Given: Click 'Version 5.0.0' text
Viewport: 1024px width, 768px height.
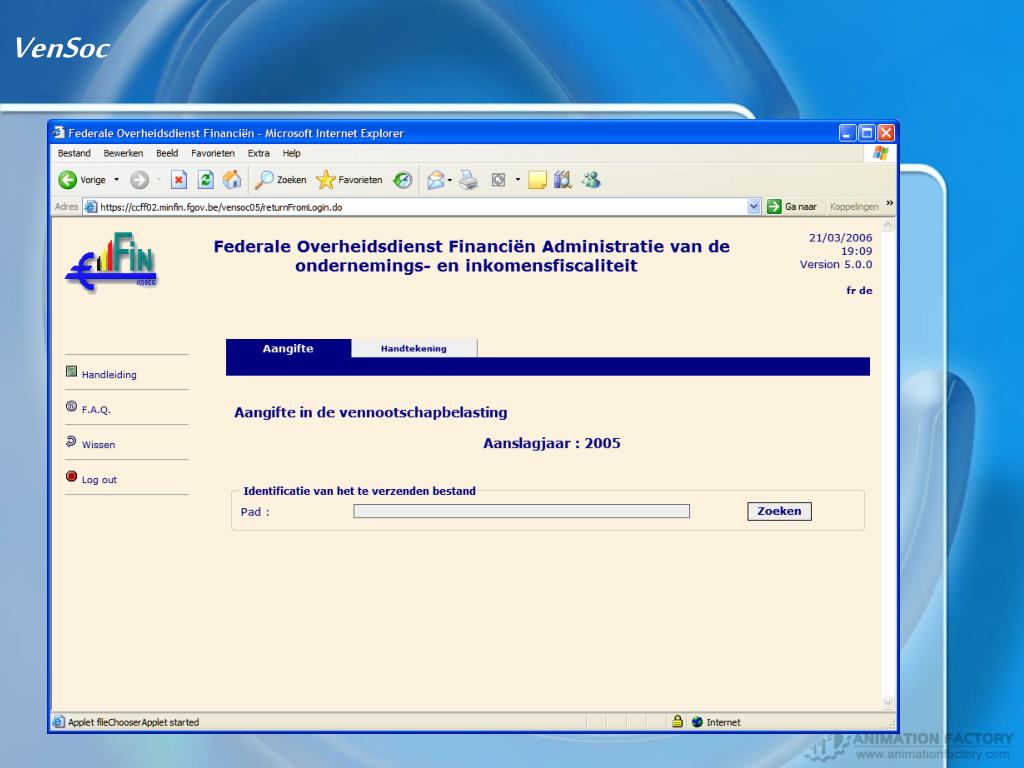Looking at the screenshot, I should (x=836, y=264).
